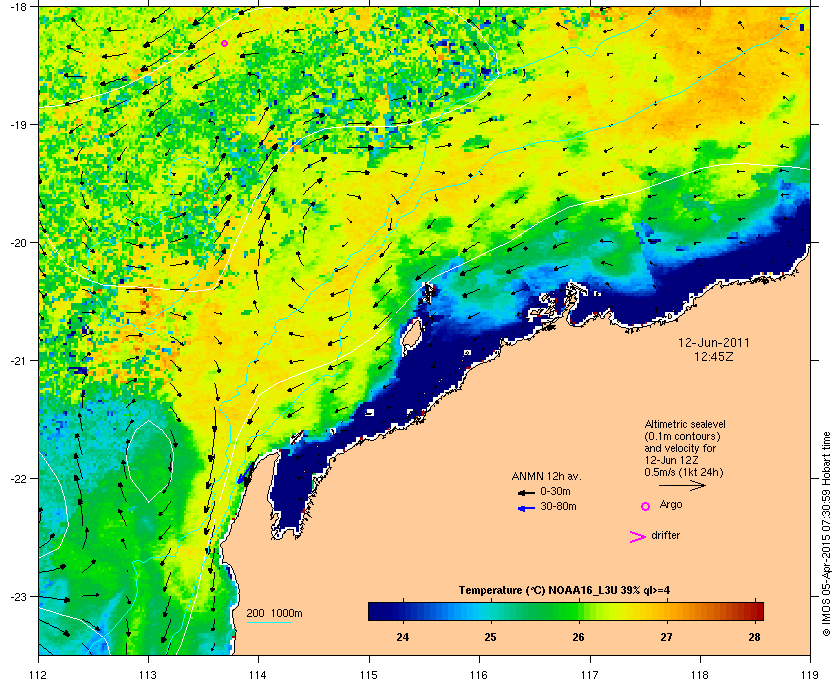Click the 27 tick label under color bar
Viewport: 840px width, 680px height.
(666, 637)
